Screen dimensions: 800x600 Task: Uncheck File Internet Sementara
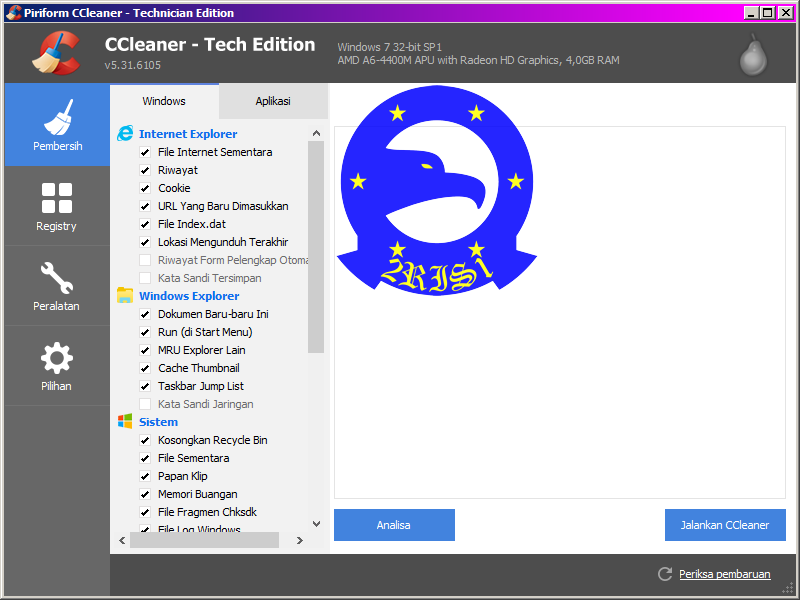coord(145,152)
